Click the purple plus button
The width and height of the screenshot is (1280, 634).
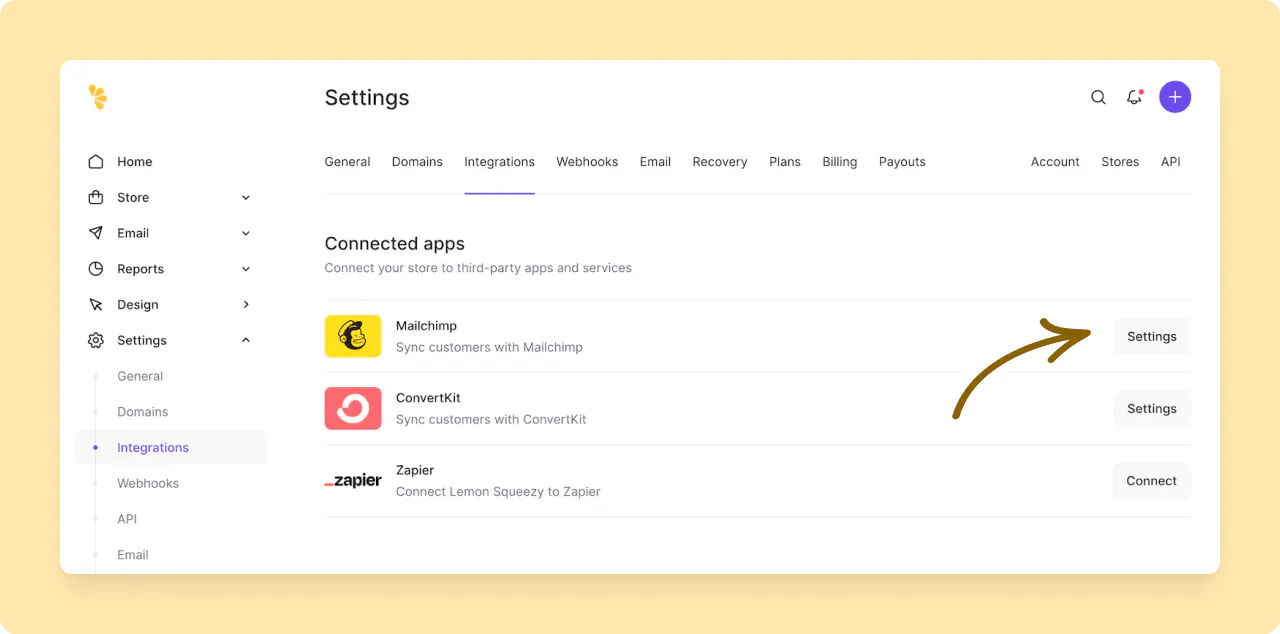(x=1175, y=96)
